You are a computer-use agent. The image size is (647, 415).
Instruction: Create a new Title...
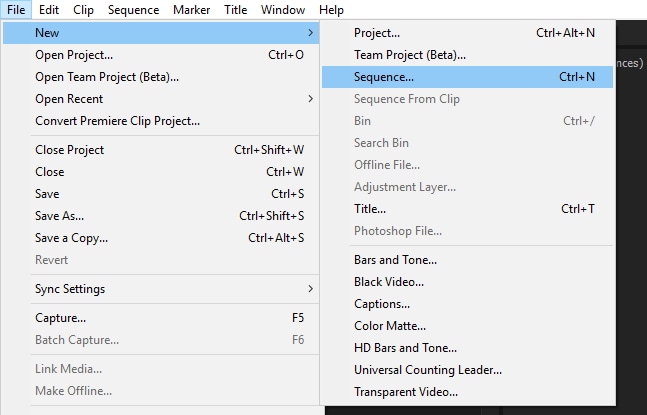click(370, 209)
